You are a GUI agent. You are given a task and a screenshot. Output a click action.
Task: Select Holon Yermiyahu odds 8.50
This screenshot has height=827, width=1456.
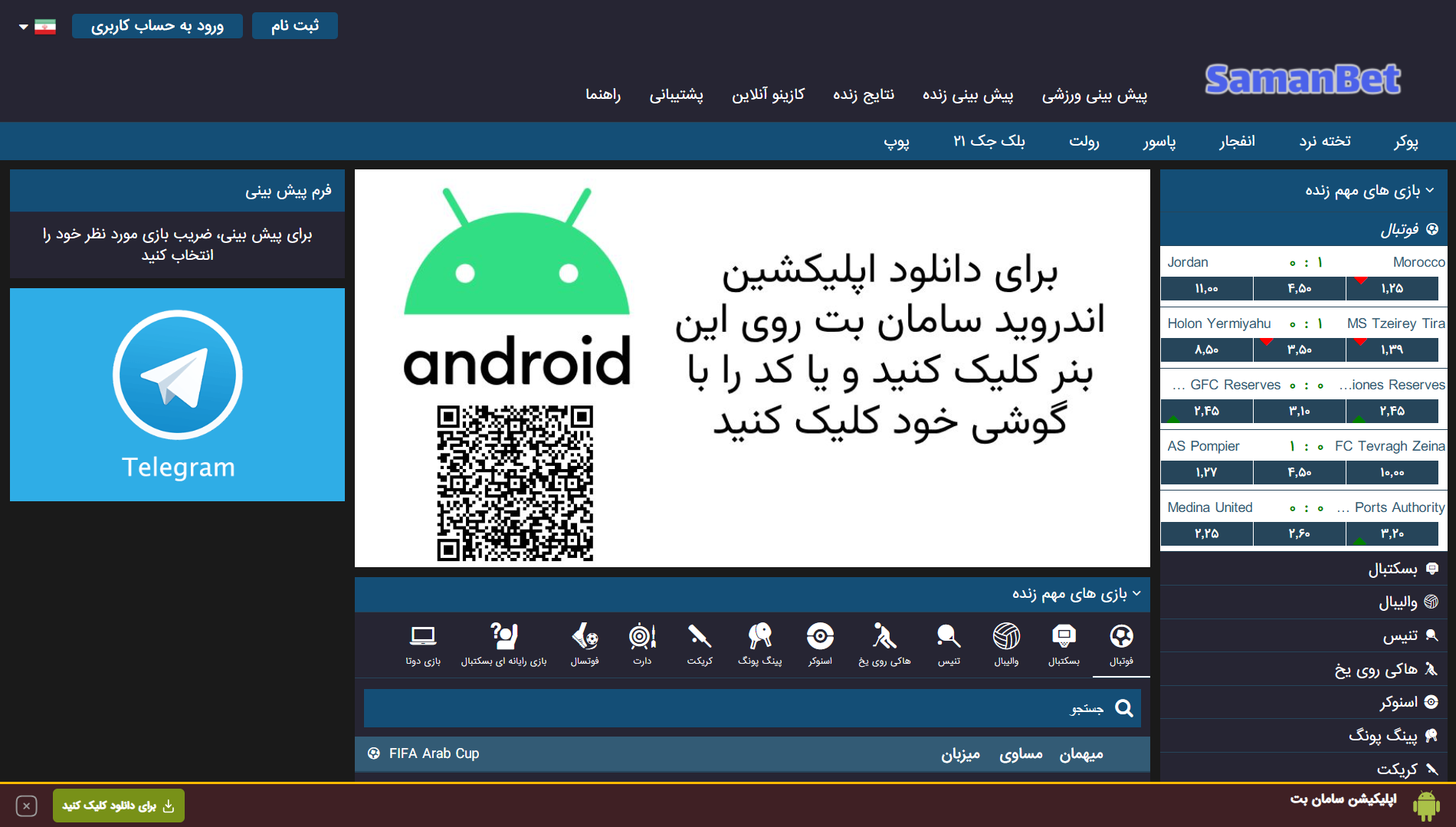pos(1206,350)
